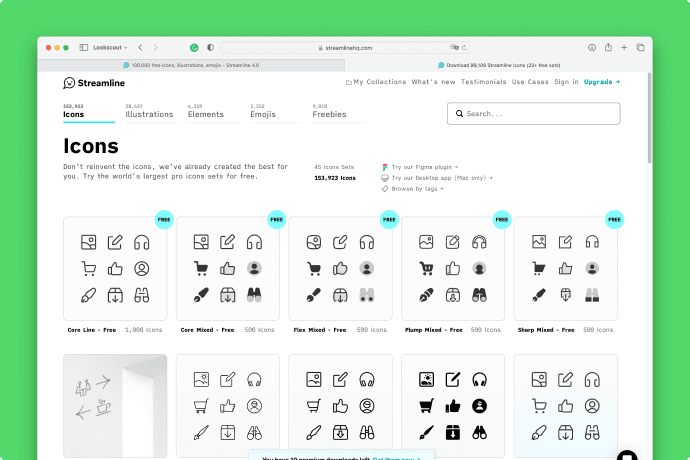
Task: Click the FREE badge on Core Line card
Action: pyautogui.click(x=164, y=219)
